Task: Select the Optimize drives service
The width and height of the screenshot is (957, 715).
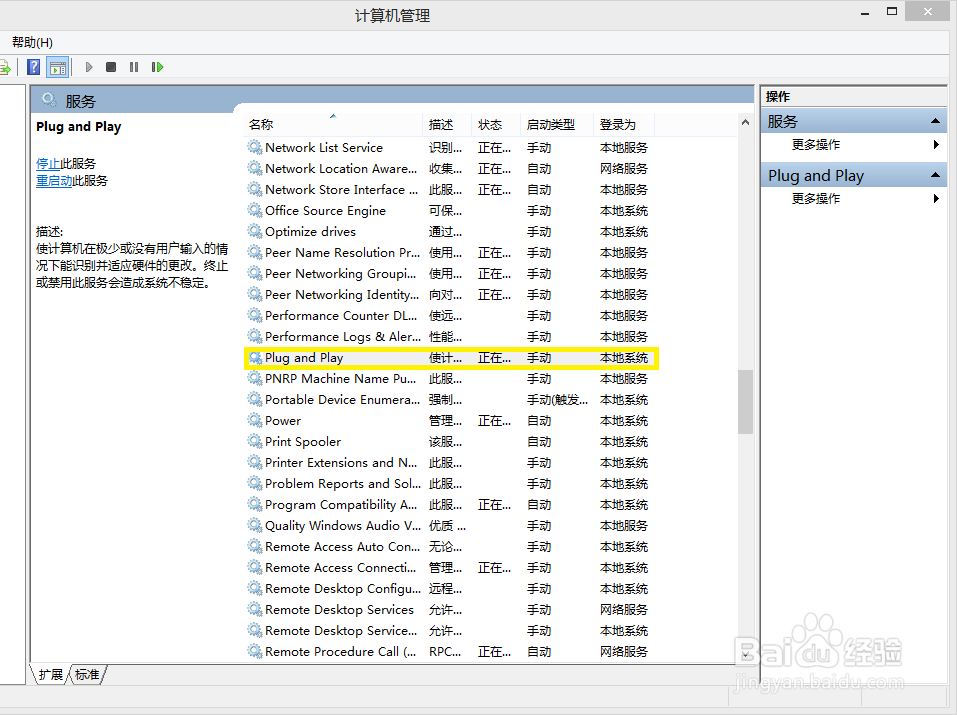Action: tap(449, 231)
